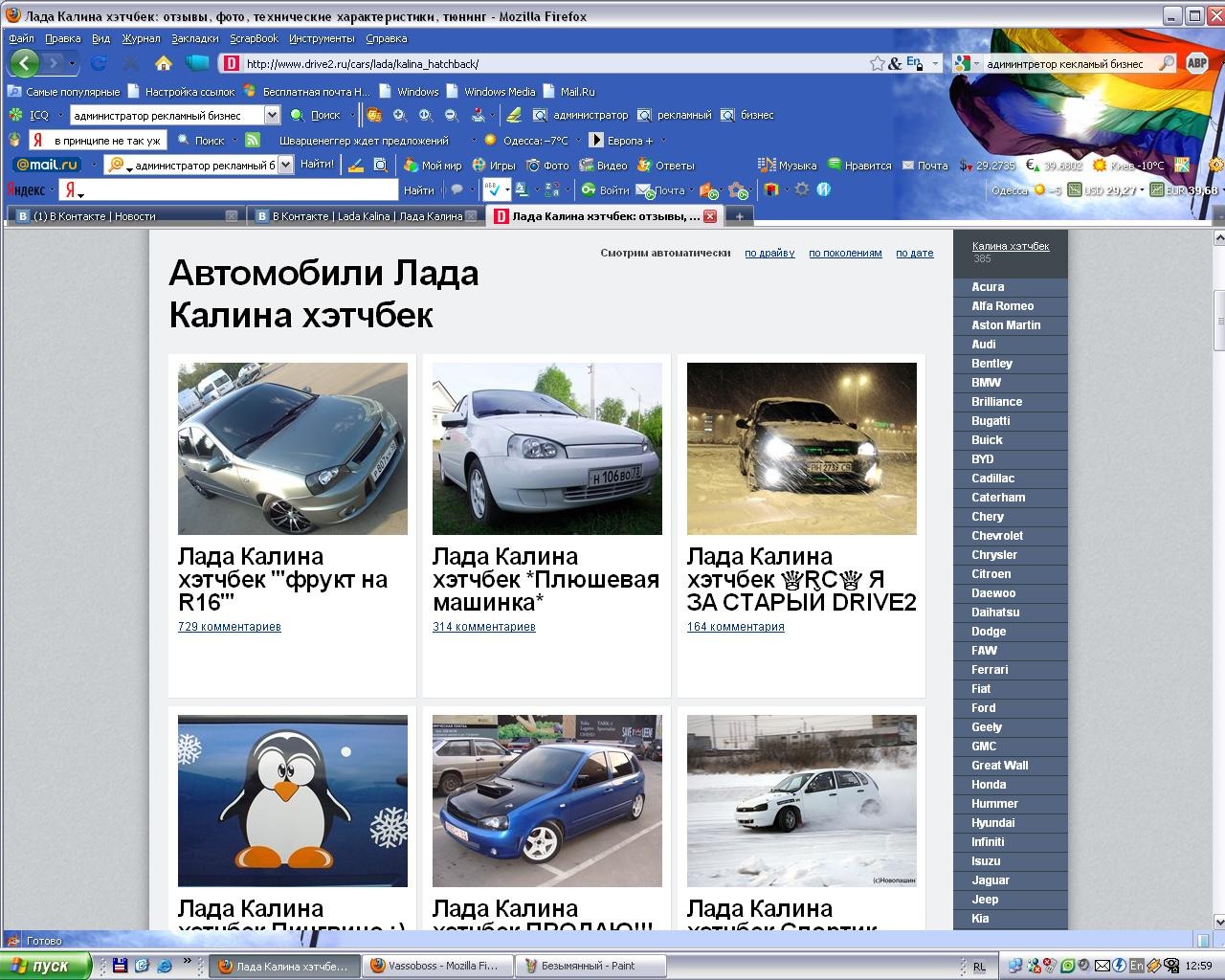Viewport: 1225px width, 980px height.
Task: Open the penguin car photo thumbnail
Action: pos(293,801)
